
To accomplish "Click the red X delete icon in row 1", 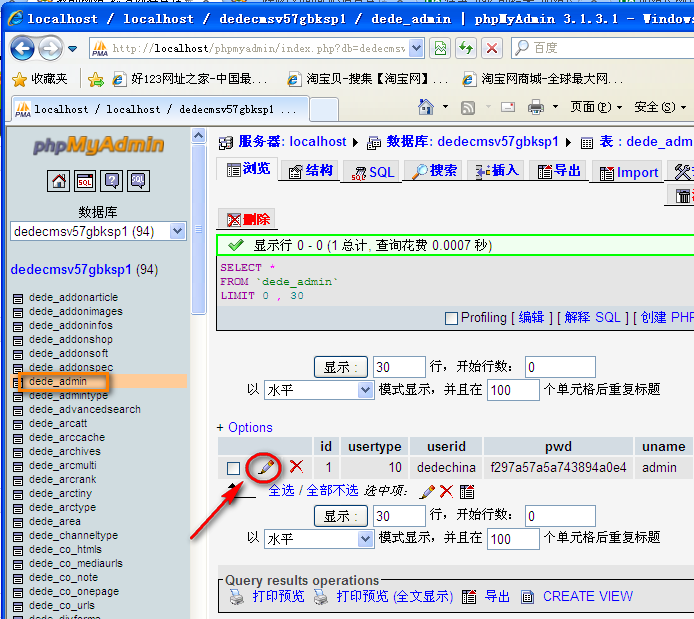I will (296, 466).
